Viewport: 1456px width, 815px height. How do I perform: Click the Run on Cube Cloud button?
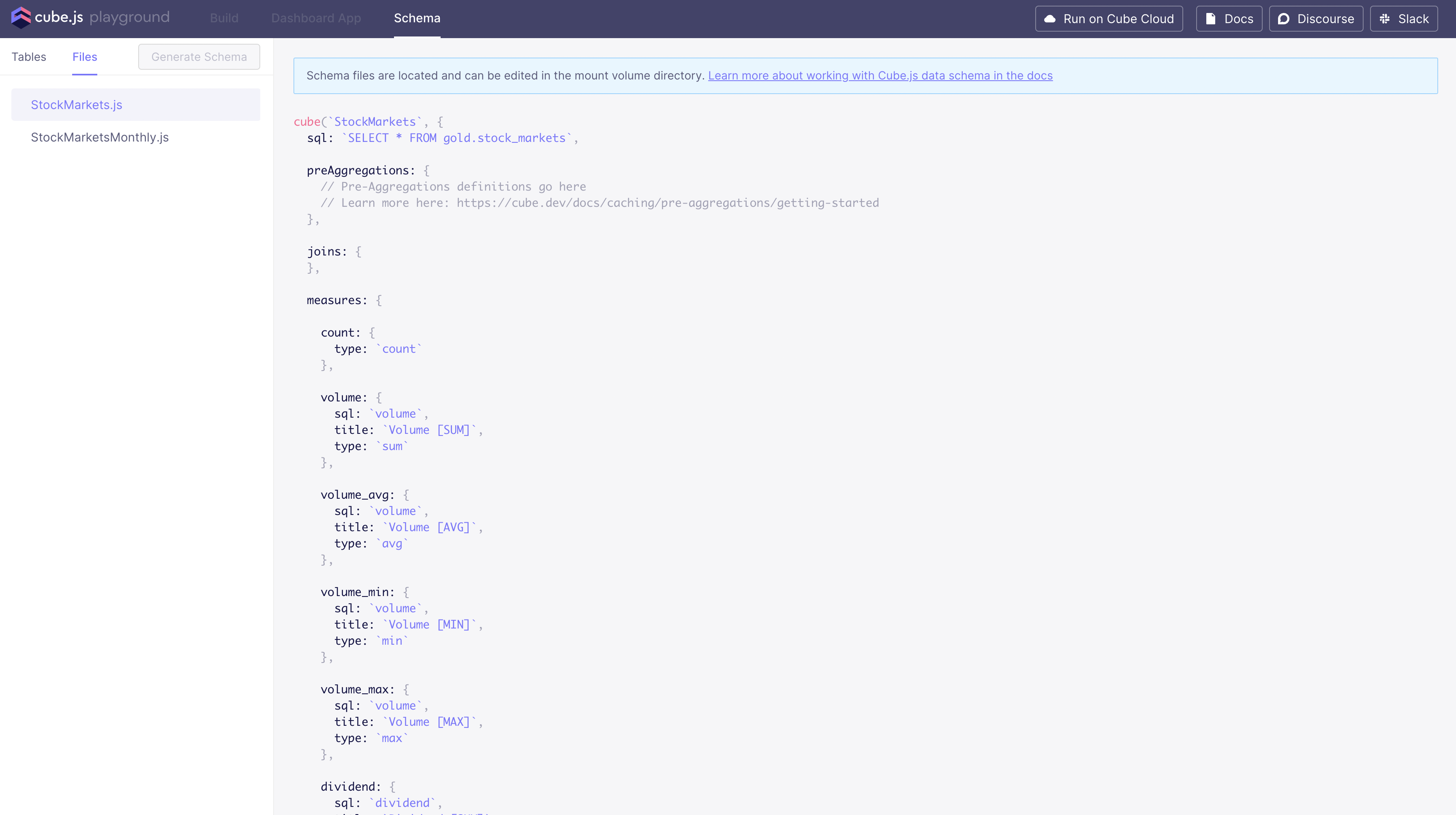tap(1118, 19)
